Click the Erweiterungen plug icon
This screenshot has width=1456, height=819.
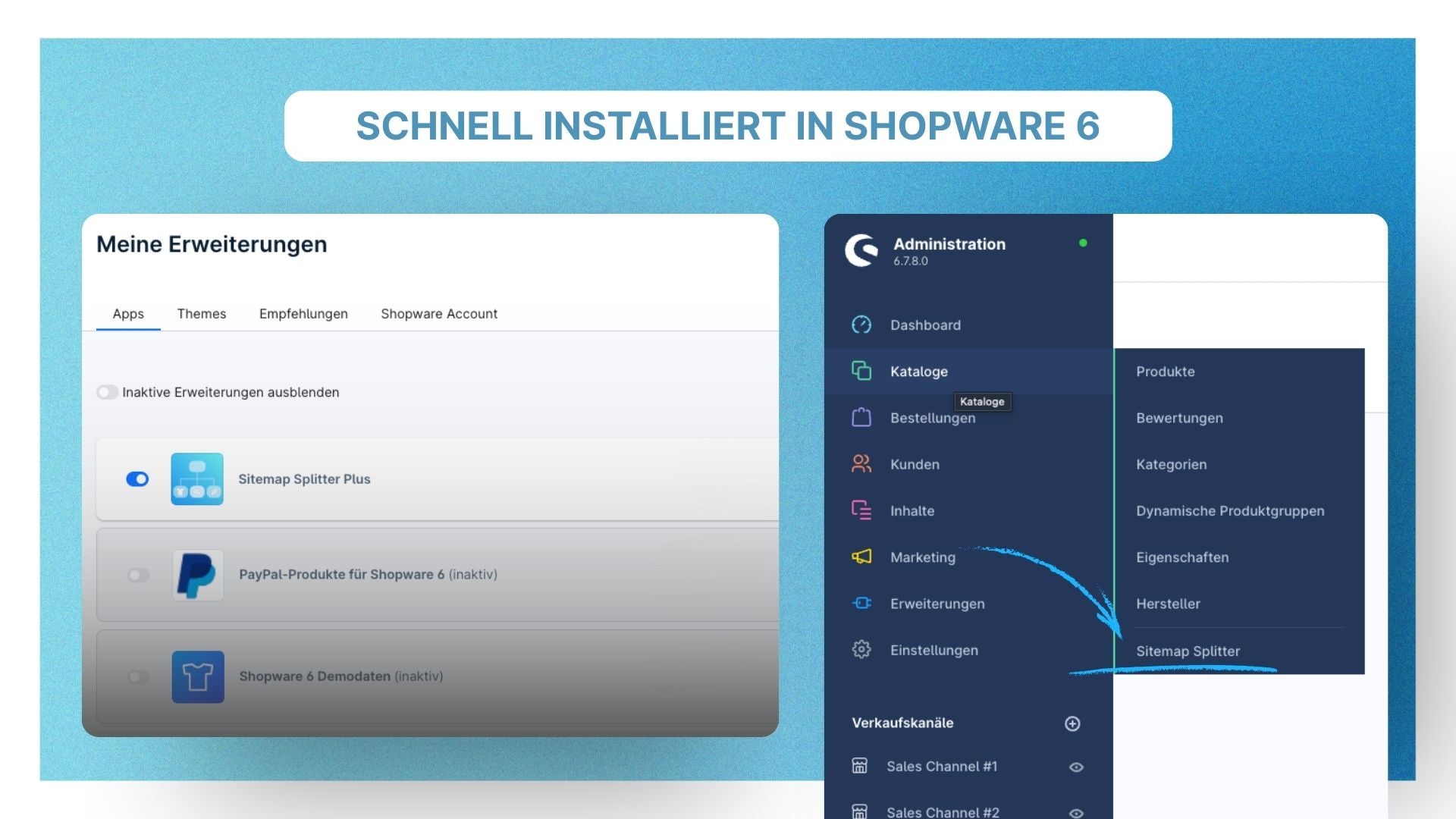click(861, 604)
